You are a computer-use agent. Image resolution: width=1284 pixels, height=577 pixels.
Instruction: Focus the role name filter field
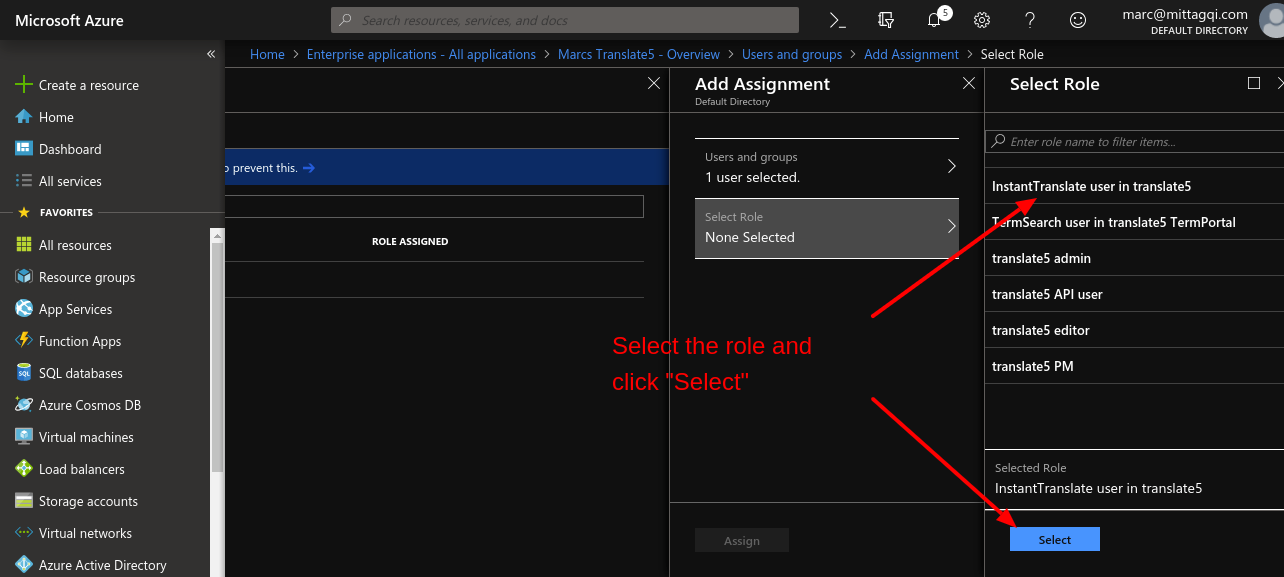1135,142
